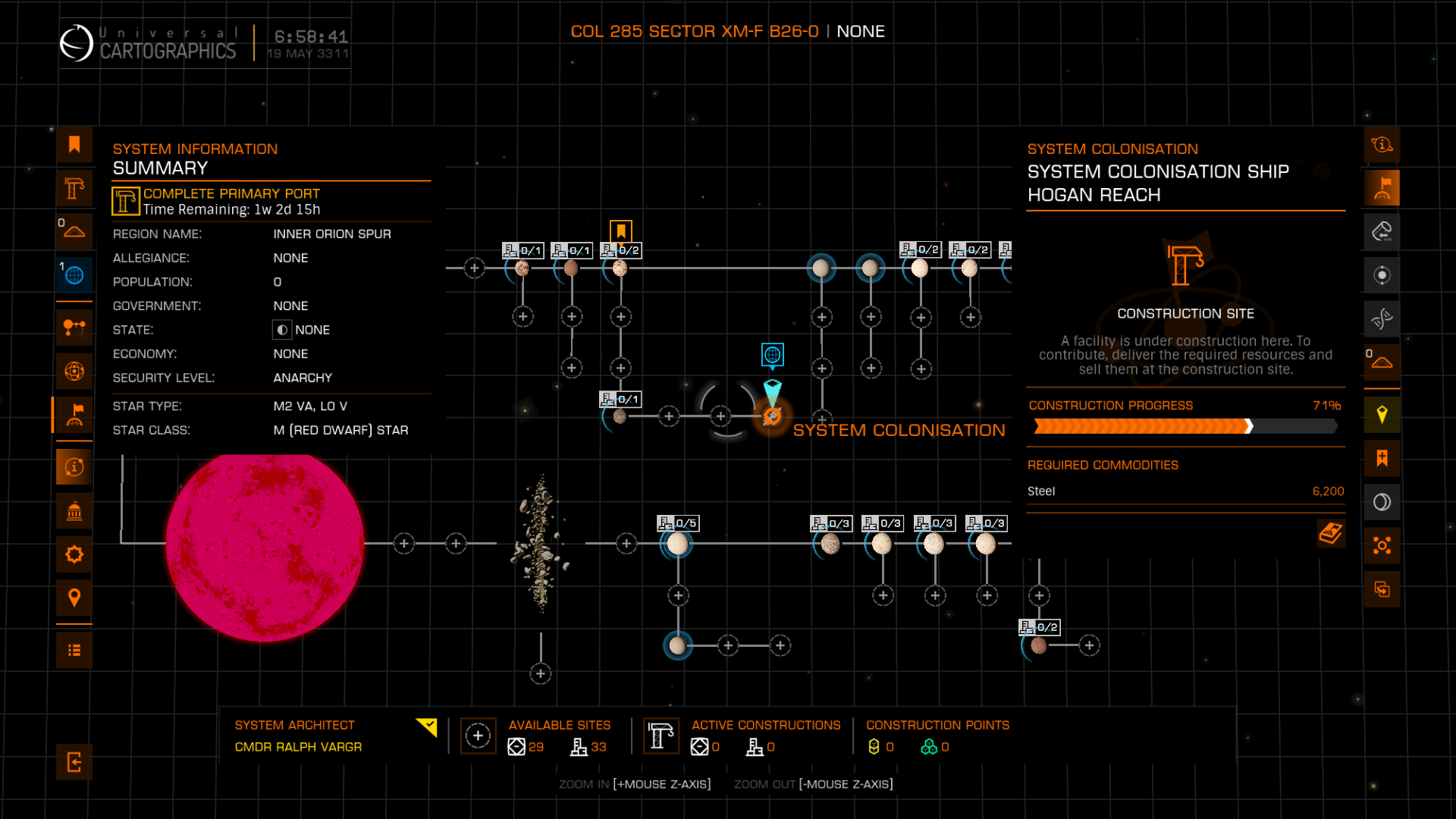Select the planet with 0/5 slots
1456x819 pixels.
coord(677,544)
